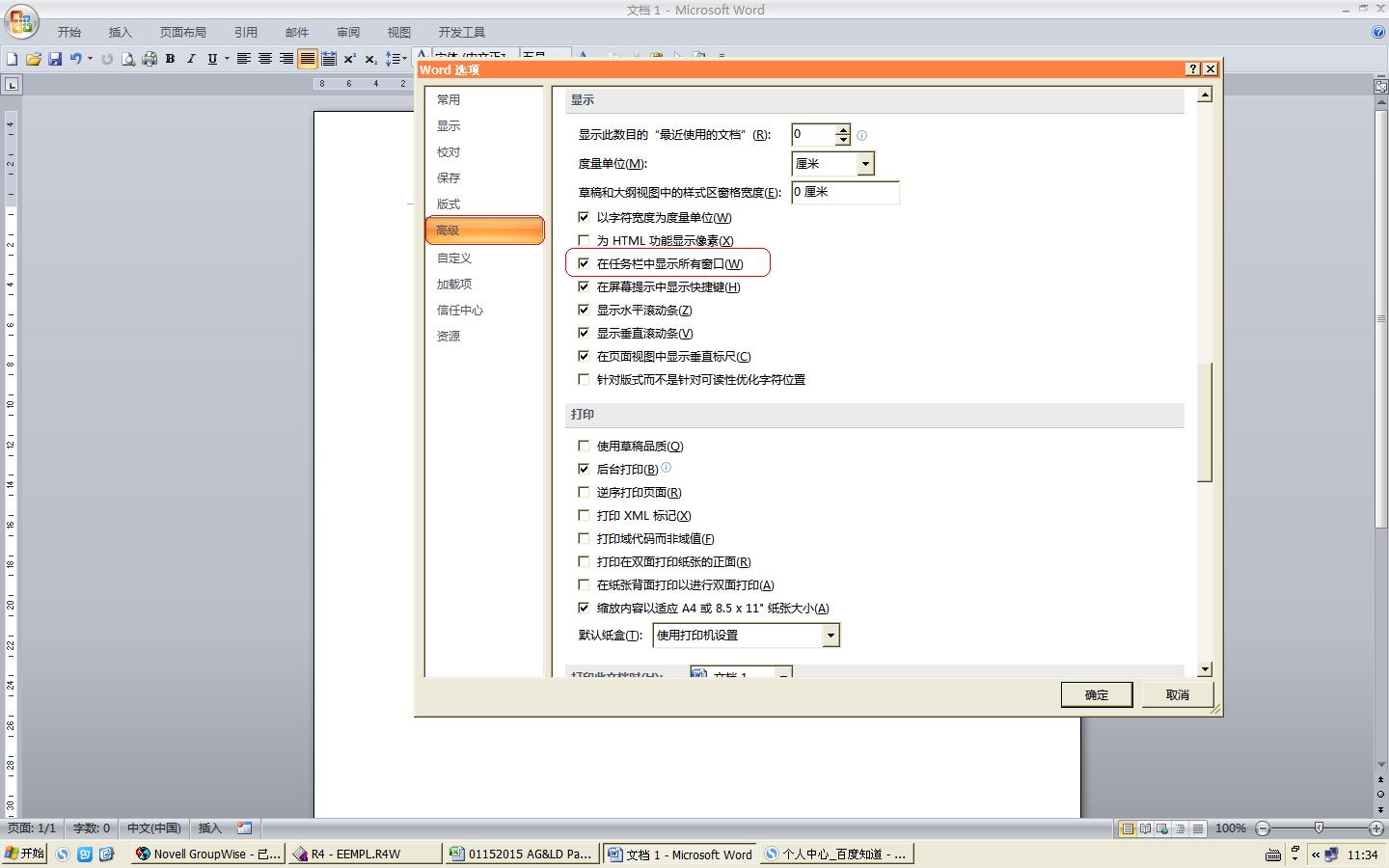Open a file with the folder icon
Image resolution: width=1389 pixels, height=868 pixels.
point(34,59)
